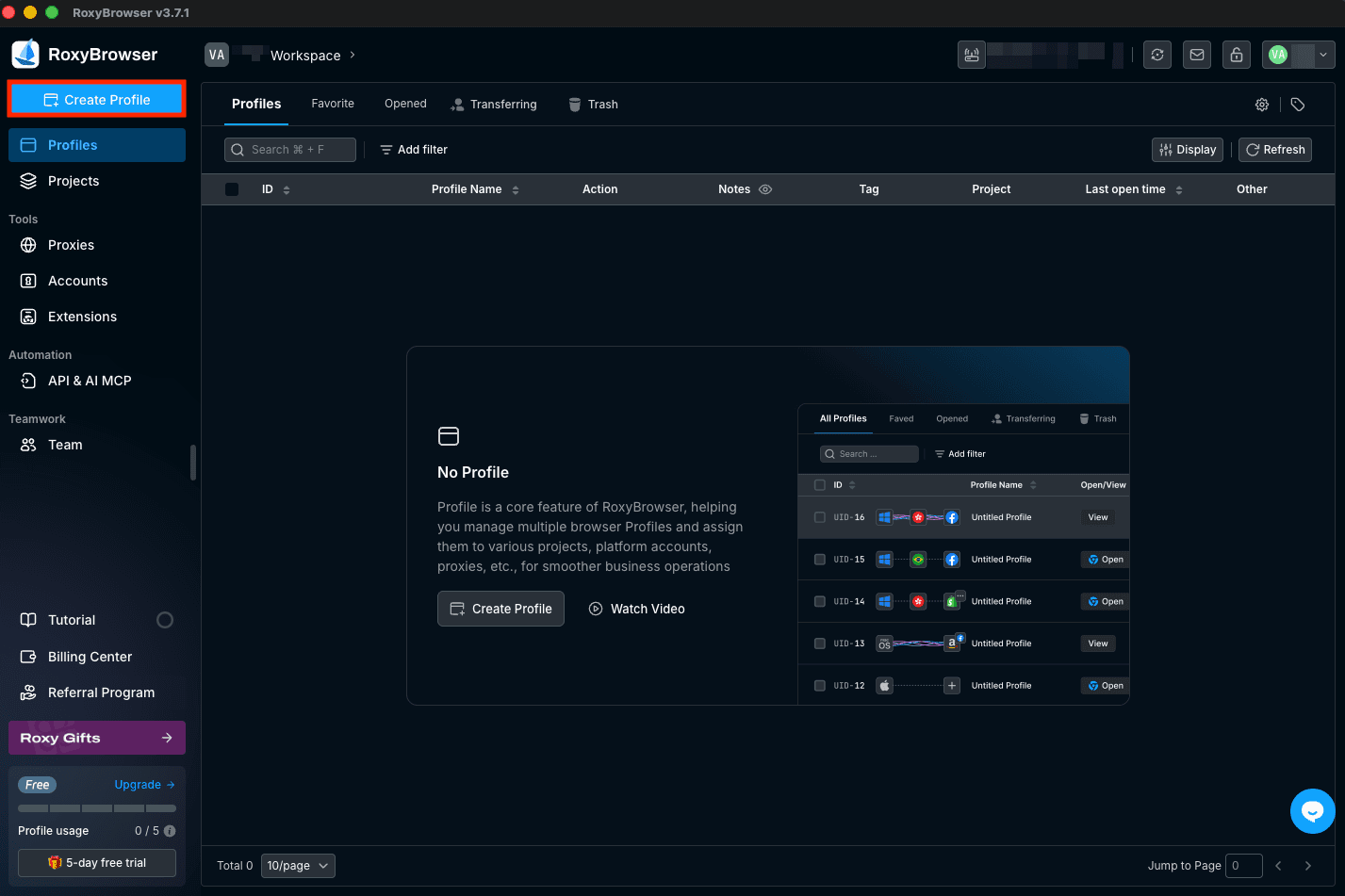Click the Create Profile button

[96, 99]
